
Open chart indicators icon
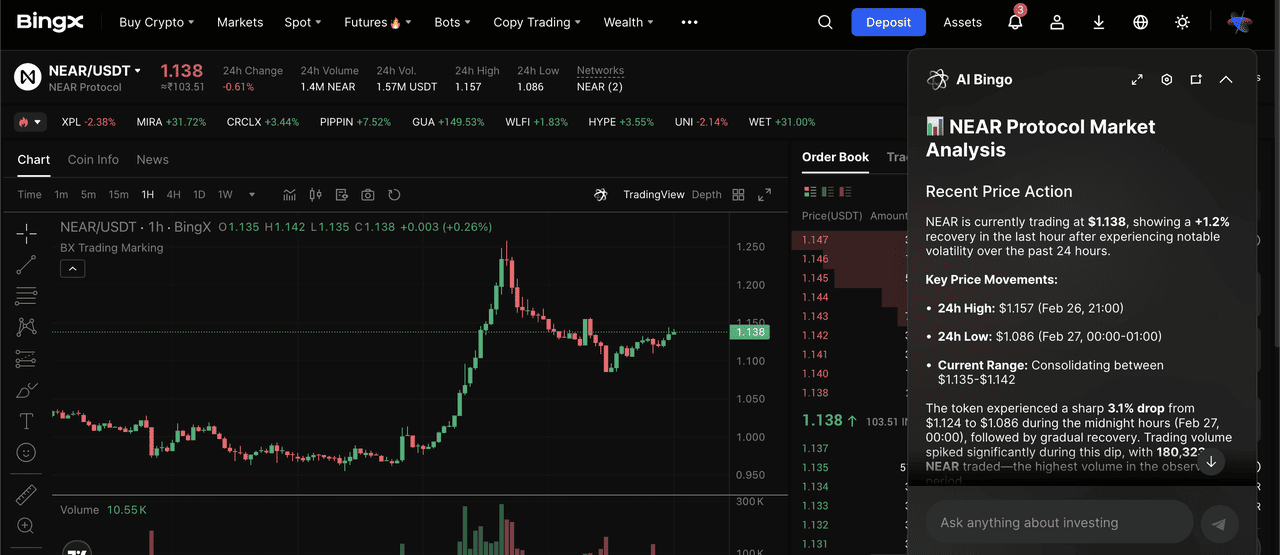[290, 195]
